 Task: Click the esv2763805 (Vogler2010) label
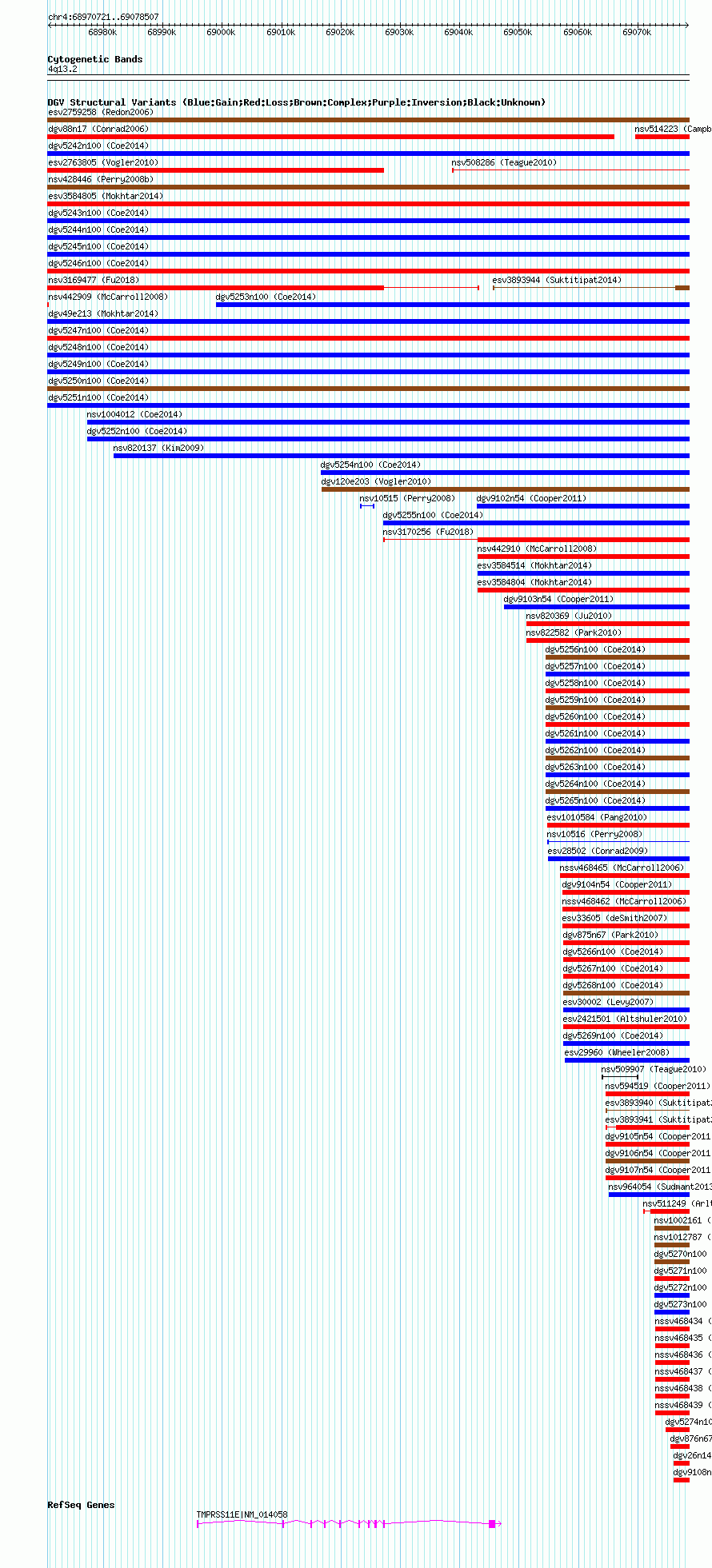(103, 162)
